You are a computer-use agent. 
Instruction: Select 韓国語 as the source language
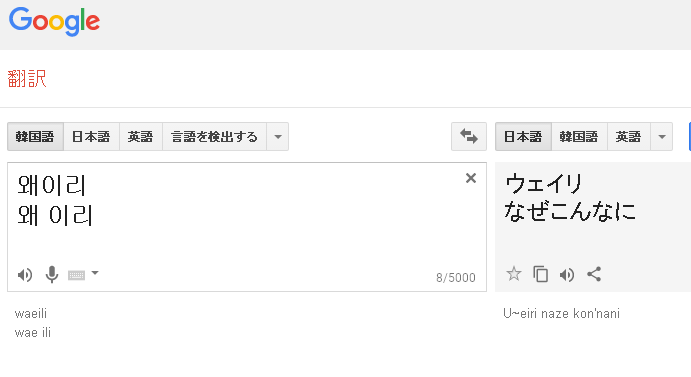[x=35, y=137]
